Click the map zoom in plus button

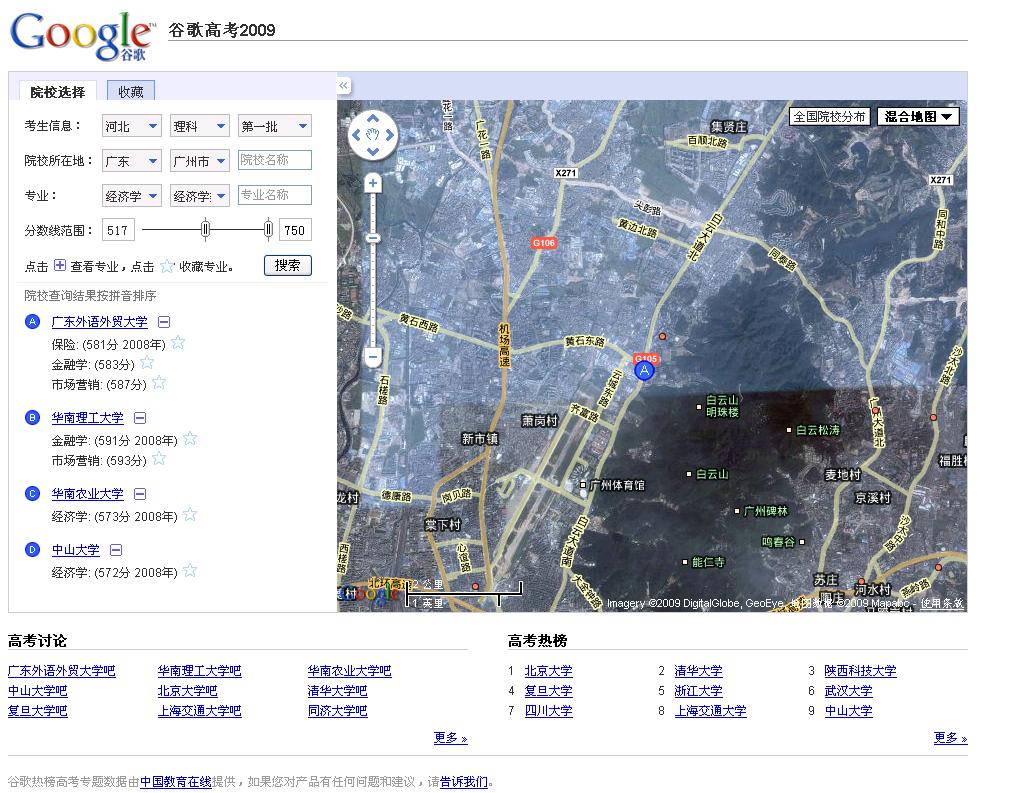(373, 183)
